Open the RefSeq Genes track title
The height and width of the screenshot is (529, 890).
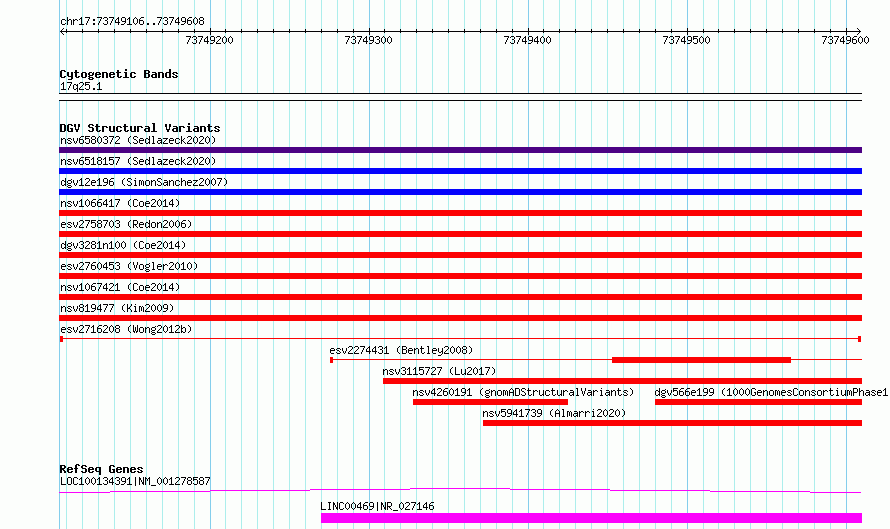click(101, 469)
